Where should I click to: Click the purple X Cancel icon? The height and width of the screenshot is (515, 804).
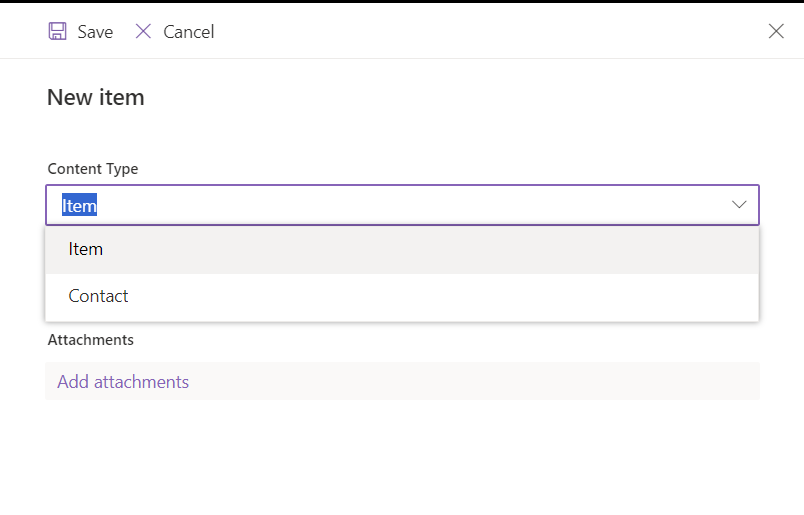coord(143,31)
